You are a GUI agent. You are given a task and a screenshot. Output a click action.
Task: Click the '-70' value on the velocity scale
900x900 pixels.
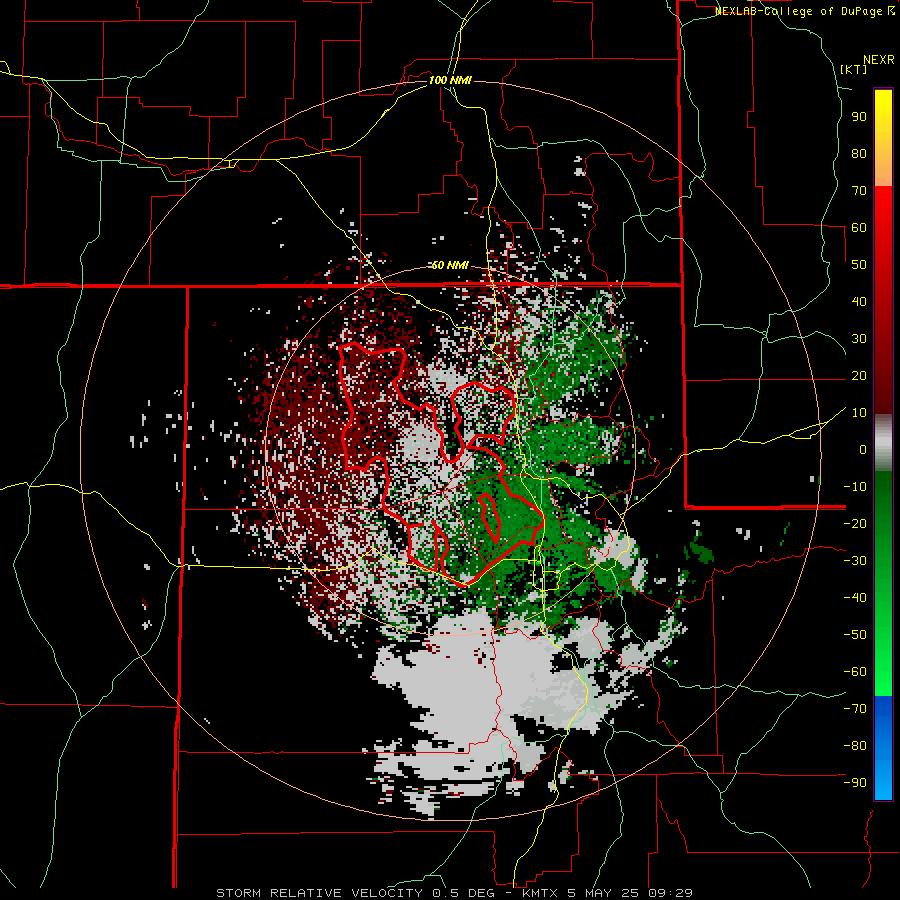(855, 709)
